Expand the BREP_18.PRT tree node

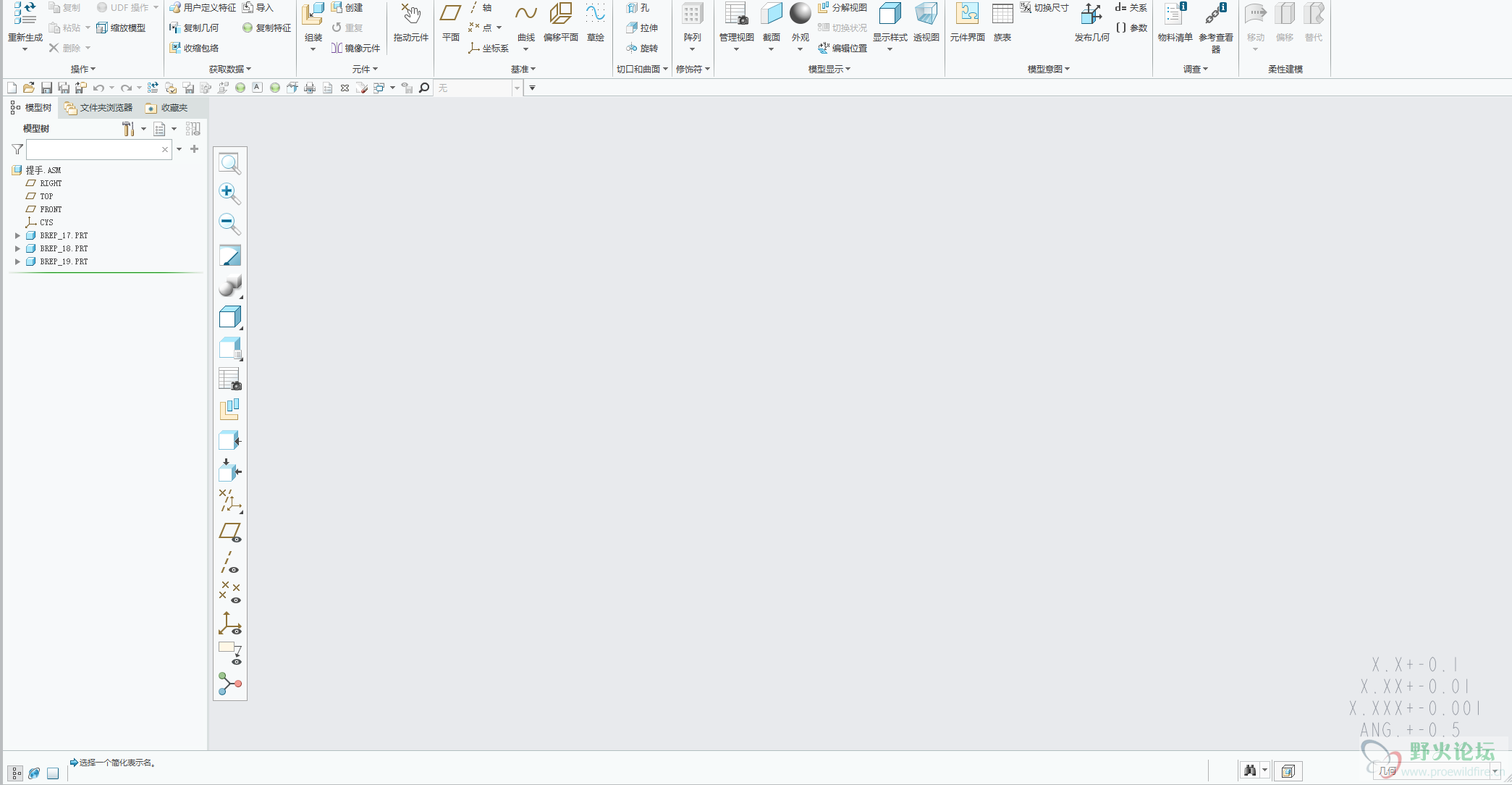point(17,248)
